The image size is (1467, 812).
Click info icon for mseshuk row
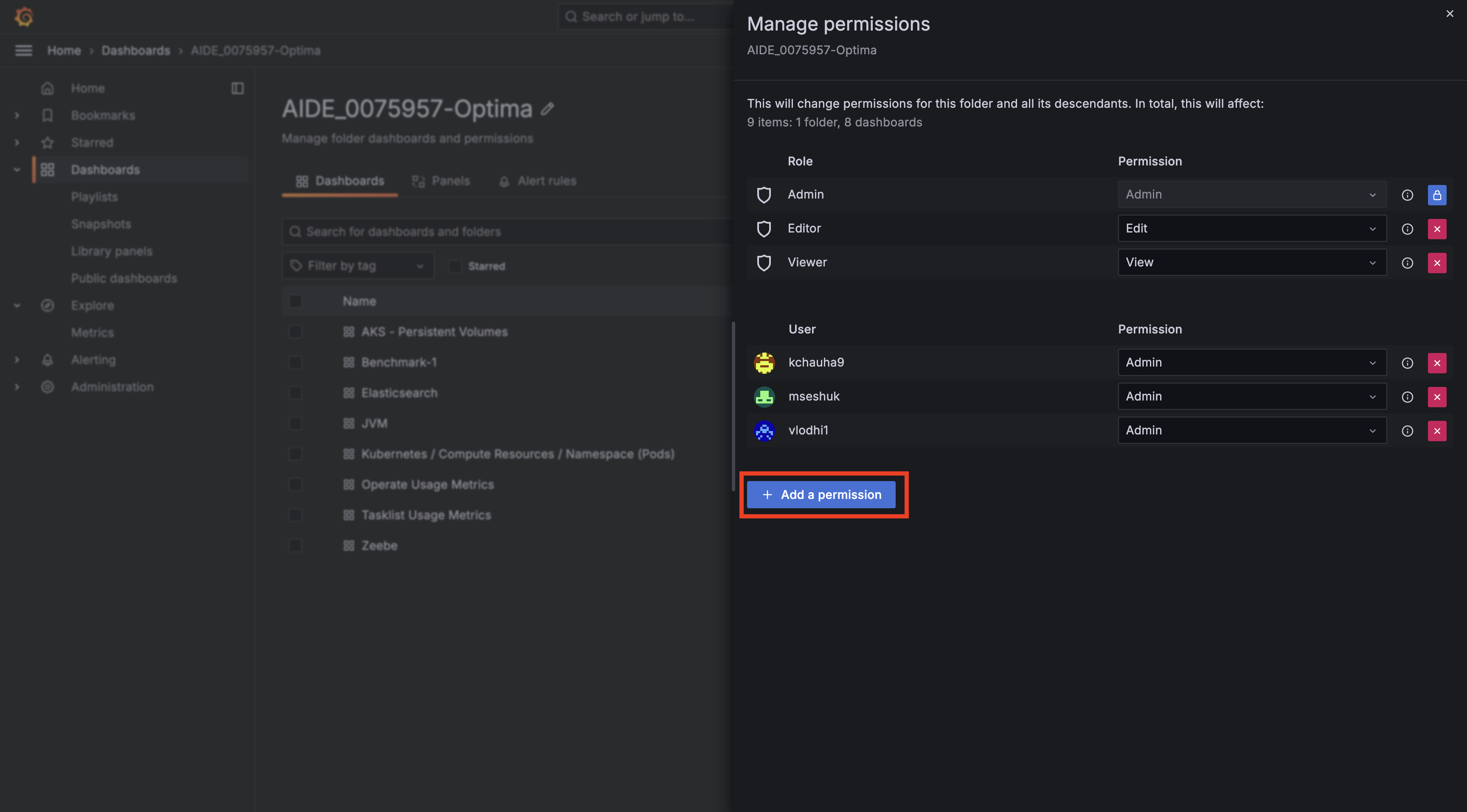[1407, 397]
